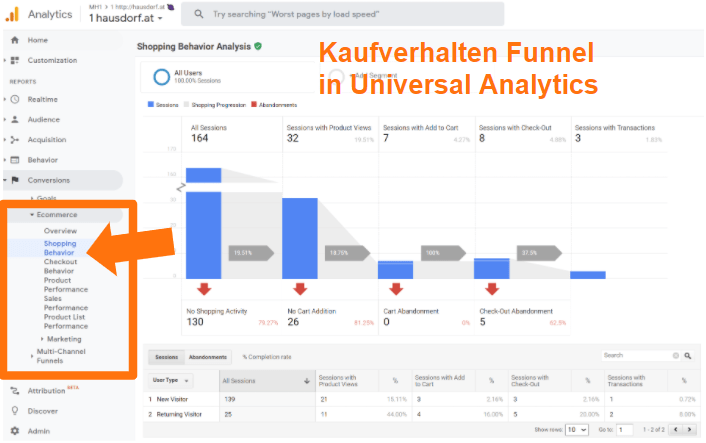Click the Sessions with Product Views bar
This screenshot has height=443, width=706.
(300, 239)
